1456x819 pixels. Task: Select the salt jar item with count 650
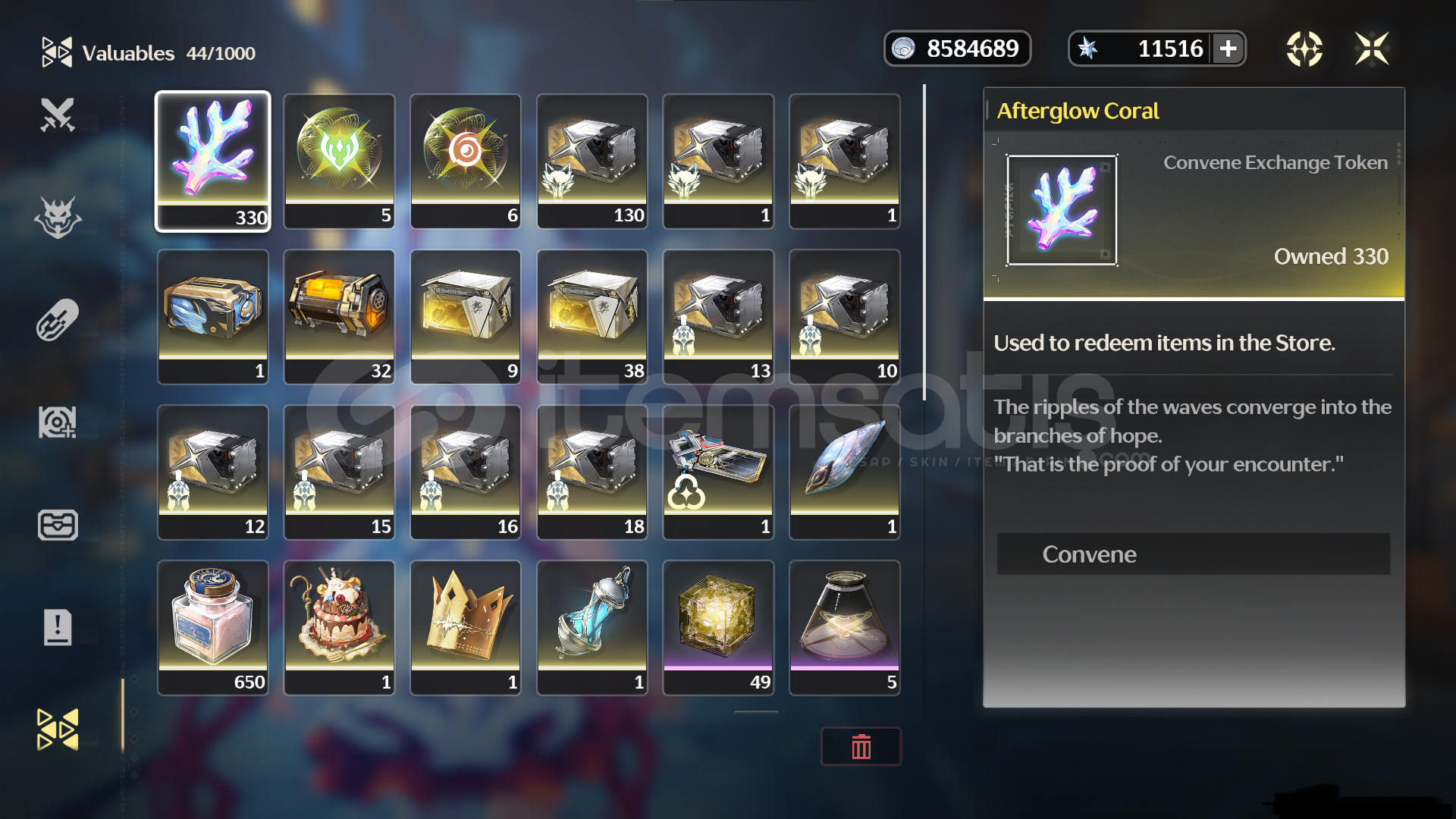coord(213,628)
